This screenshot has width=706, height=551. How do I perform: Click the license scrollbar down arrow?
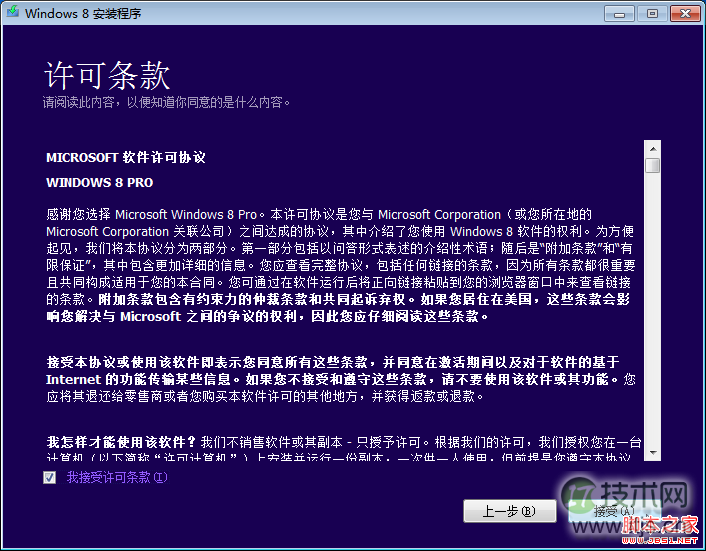(x=652, y=452)
